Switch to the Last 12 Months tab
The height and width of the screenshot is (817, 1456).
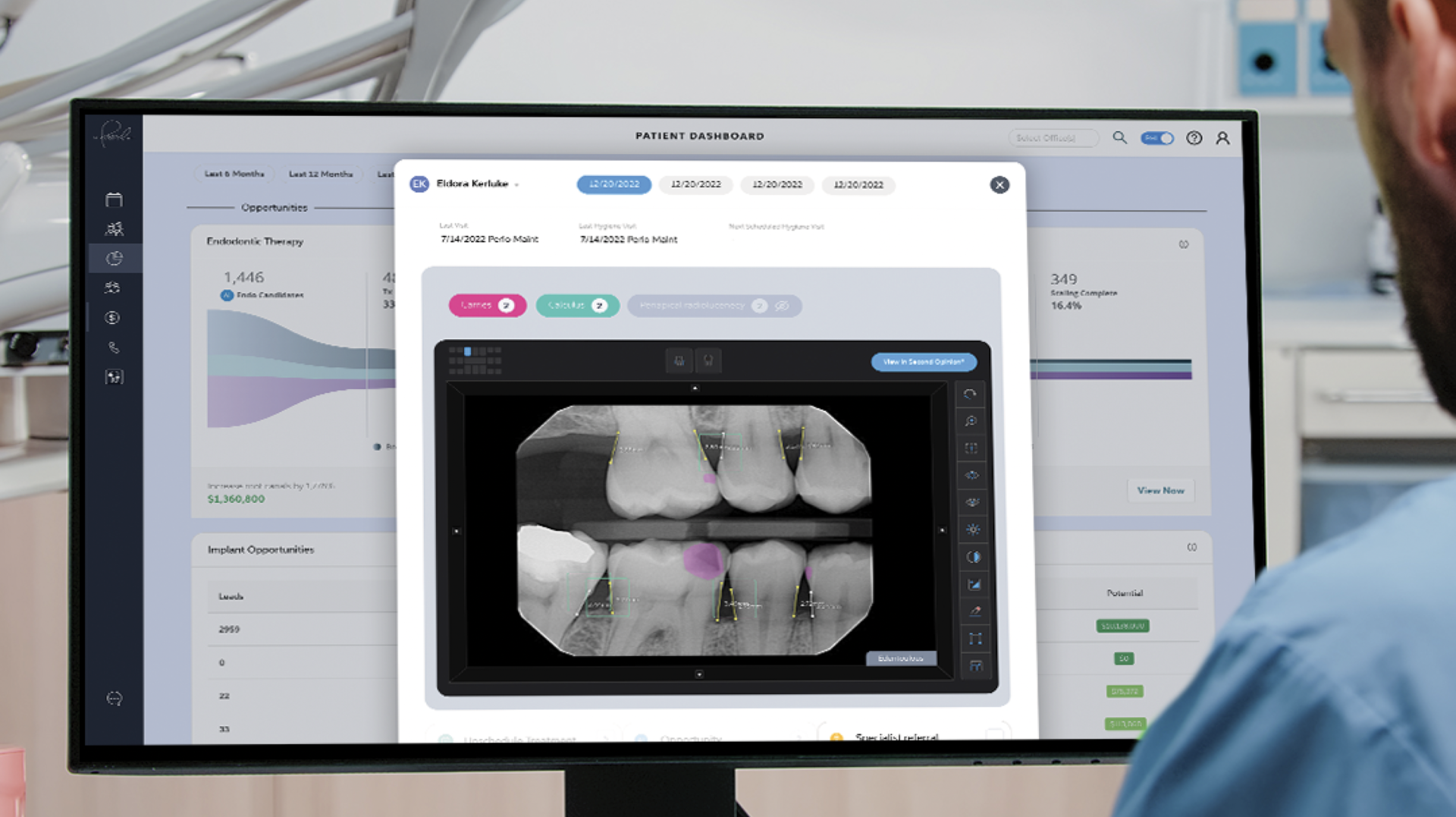click(x=321, y=174)
